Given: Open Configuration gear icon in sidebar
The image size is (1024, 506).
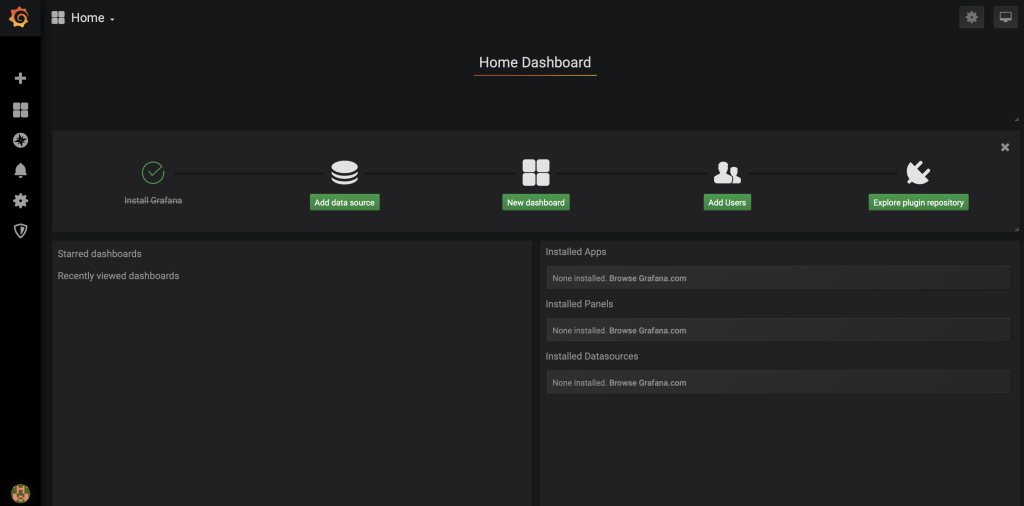Looking at the screenshot, I should (20, 200).
